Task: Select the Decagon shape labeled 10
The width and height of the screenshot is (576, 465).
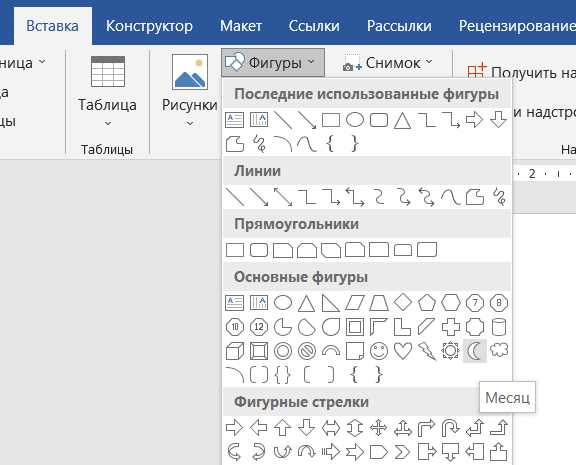Action: point(235,327)
